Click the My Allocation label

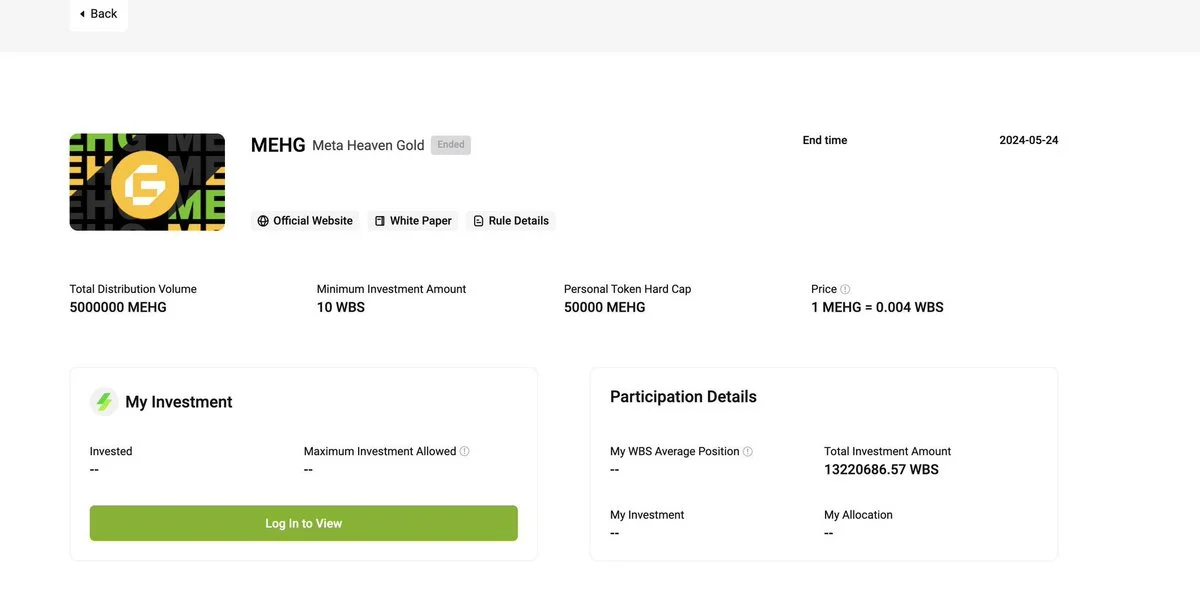pyautogui.click(x=858, y=515)
